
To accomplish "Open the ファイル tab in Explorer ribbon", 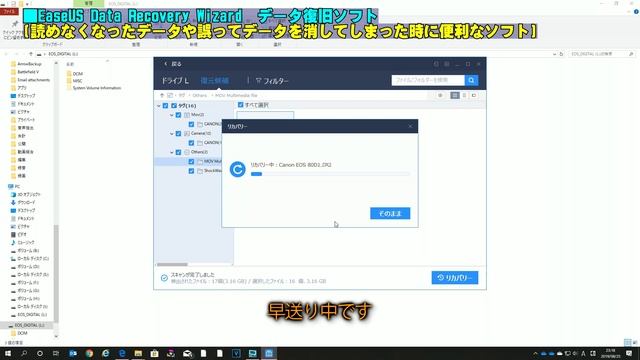I will pos(9,12).
